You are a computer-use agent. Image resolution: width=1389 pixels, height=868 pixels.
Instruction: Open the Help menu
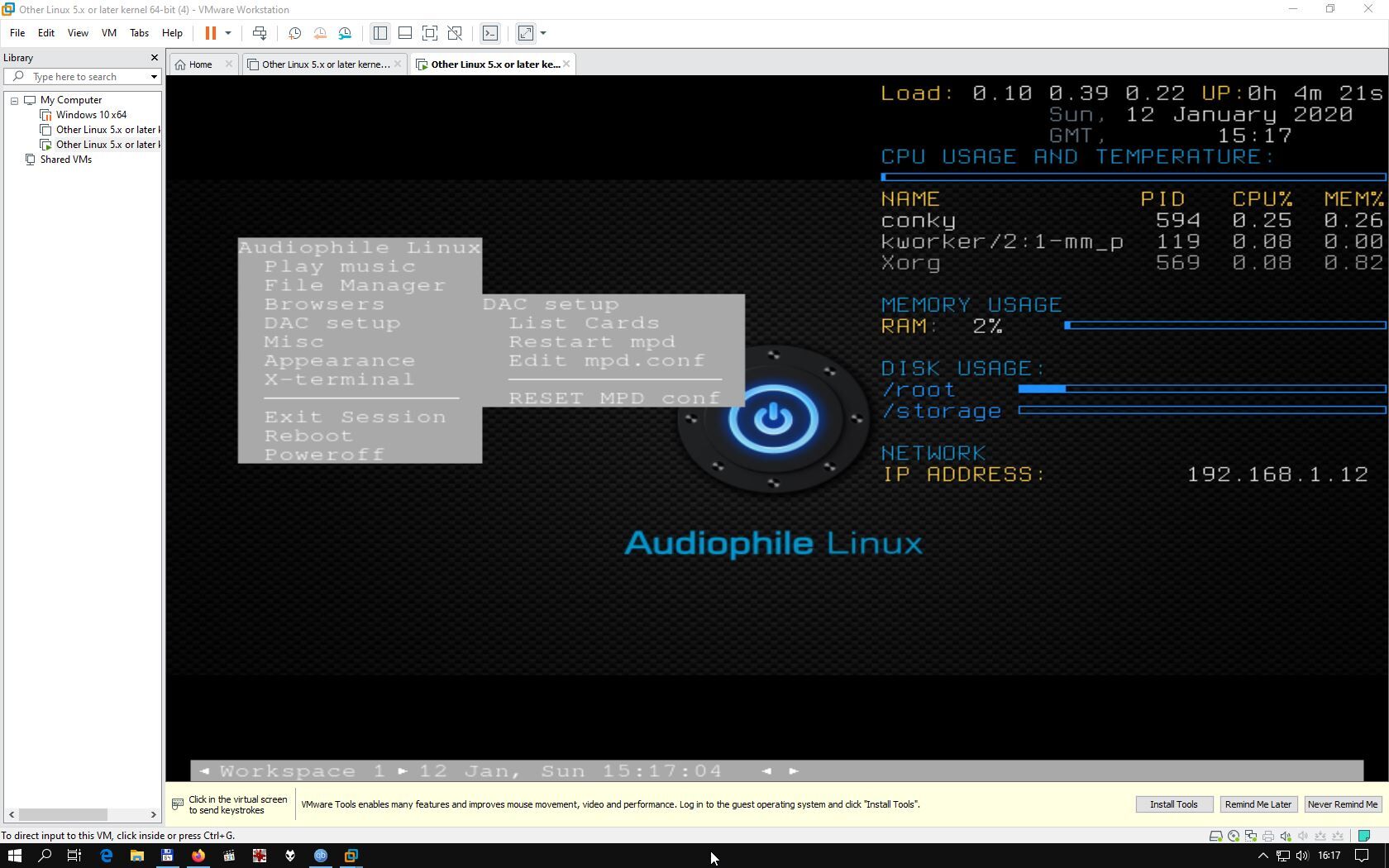(x=172, y=33)
